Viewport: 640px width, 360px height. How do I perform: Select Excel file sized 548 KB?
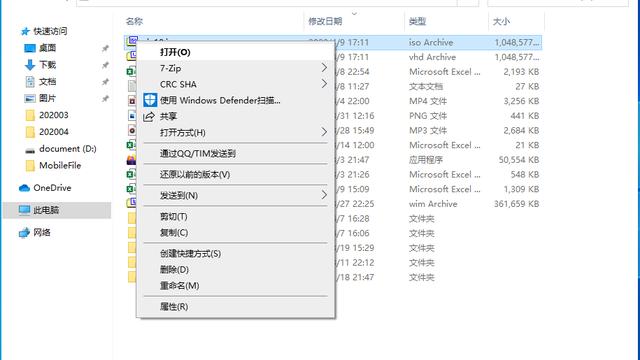click(438, 175)
